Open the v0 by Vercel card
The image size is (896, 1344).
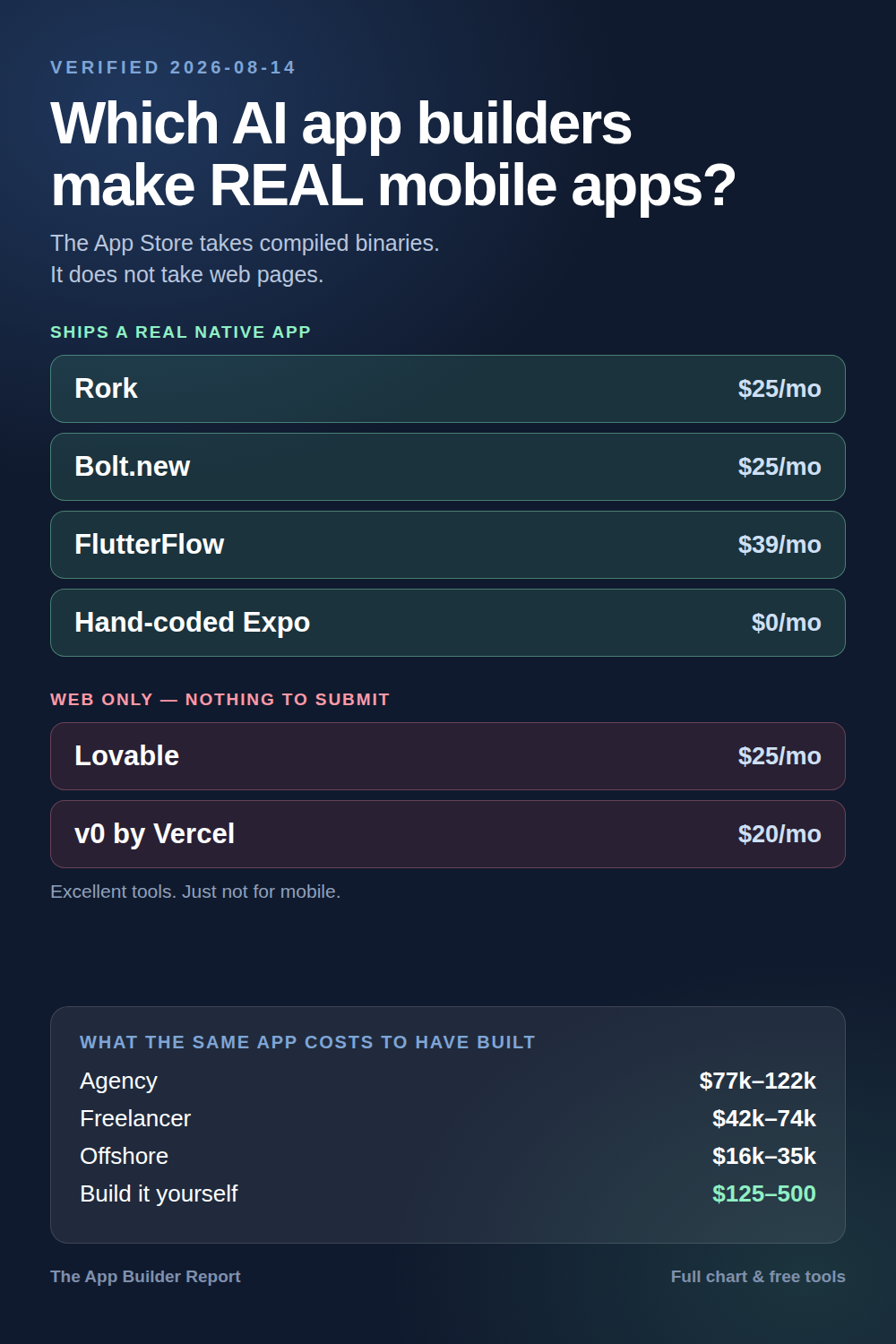(448, 834)
